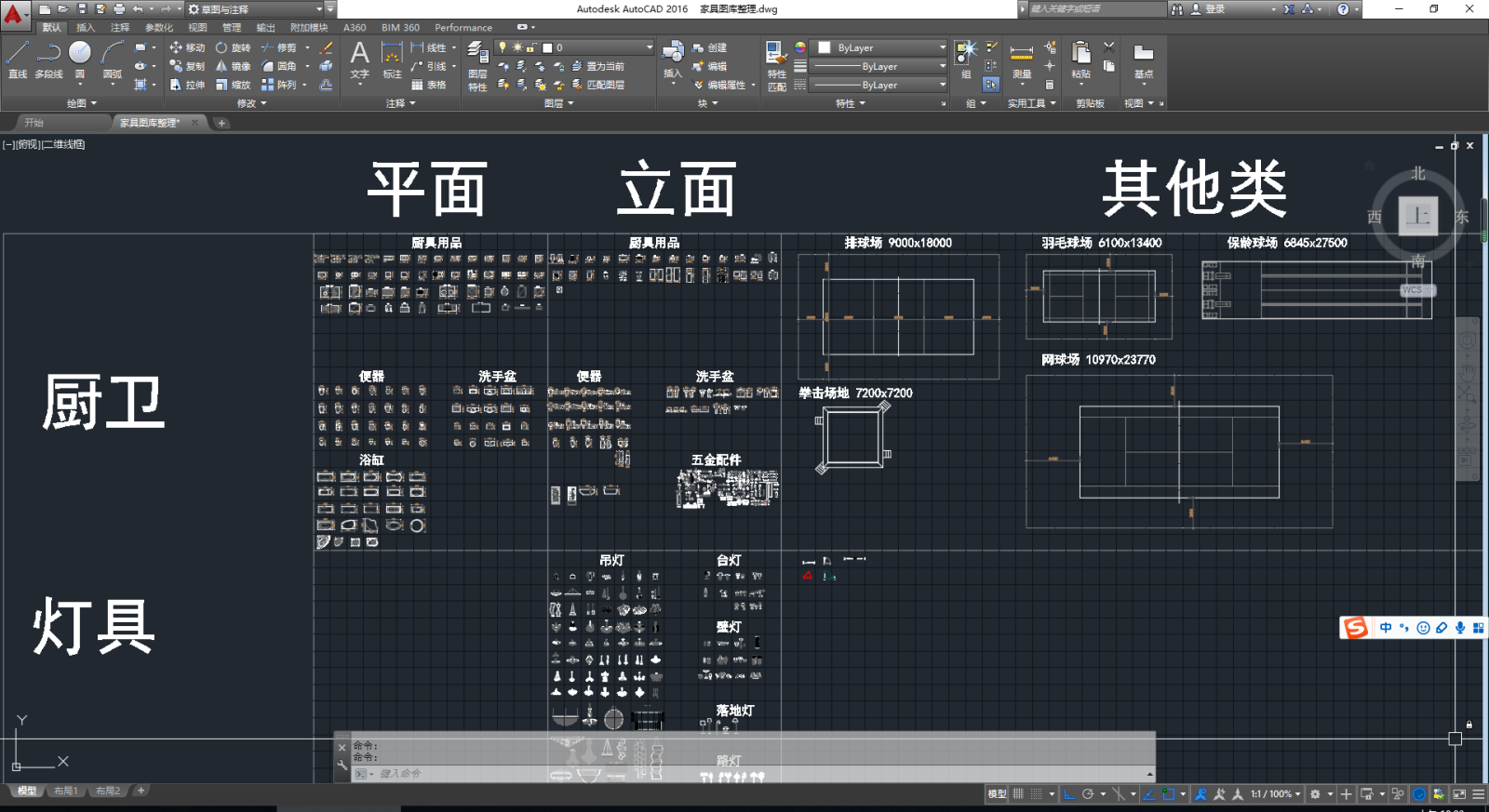Screen dimensions: 1489x812
Task: Click the object color wheel icon in Properties panel
Action: tap(800, 47)
